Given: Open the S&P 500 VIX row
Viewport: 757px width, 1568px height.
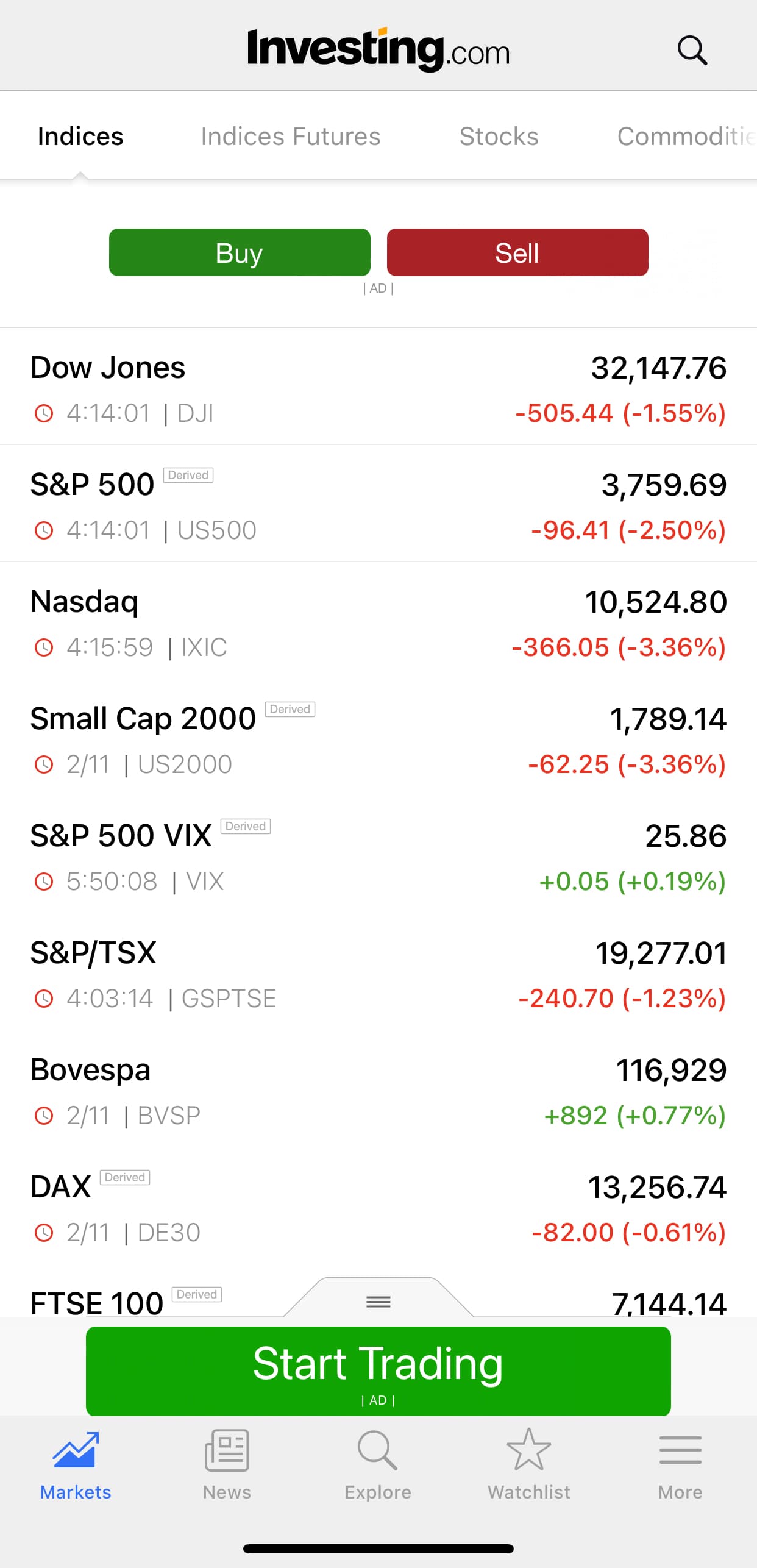Looking at the screenshot, I should point(378,855).
